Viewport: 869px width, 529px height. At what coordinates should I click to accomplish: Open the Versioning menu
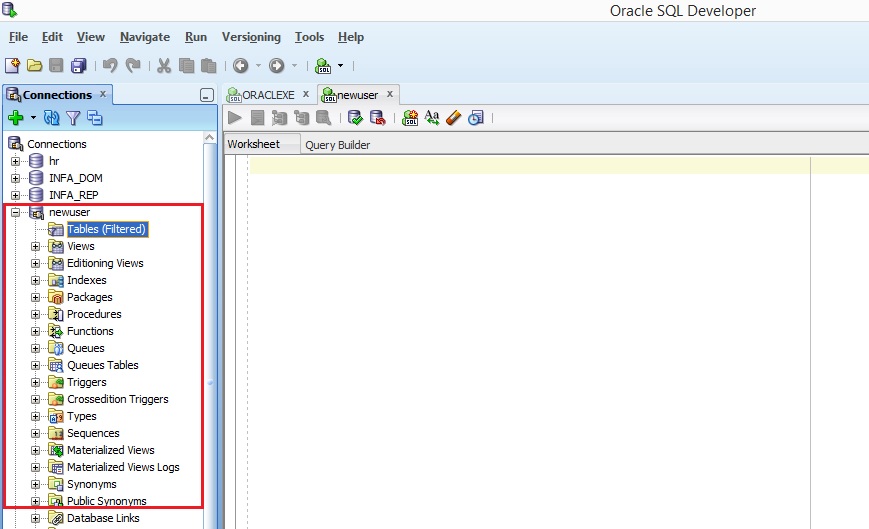coord(251,37)
